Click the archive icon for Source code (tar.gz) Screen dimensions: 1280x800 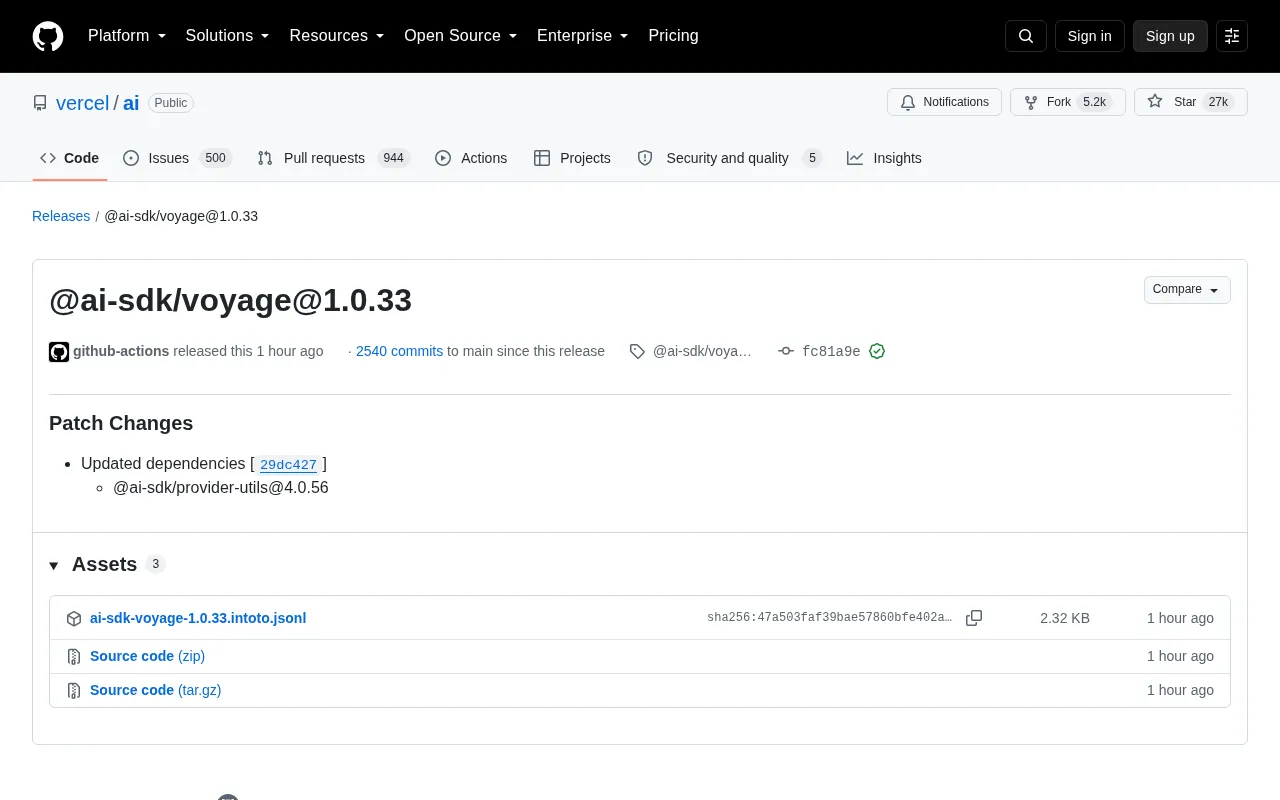74,690
